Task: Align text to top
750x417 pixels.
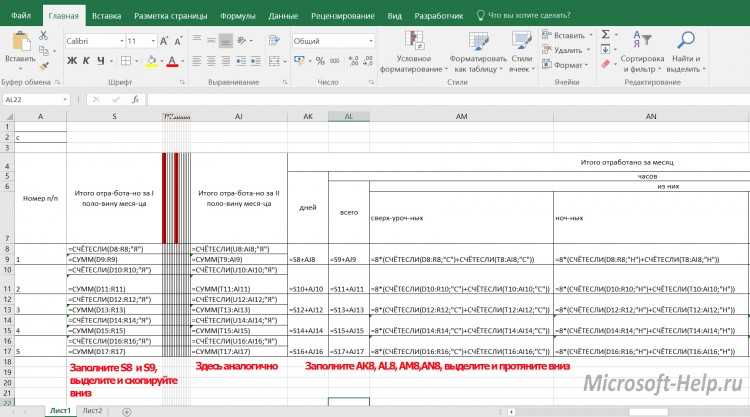Action: (197, 39)
